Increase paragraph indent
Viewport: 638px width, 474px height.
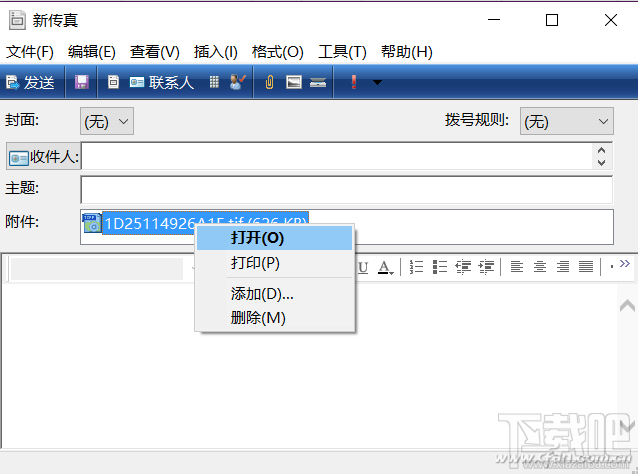[486, 267]
